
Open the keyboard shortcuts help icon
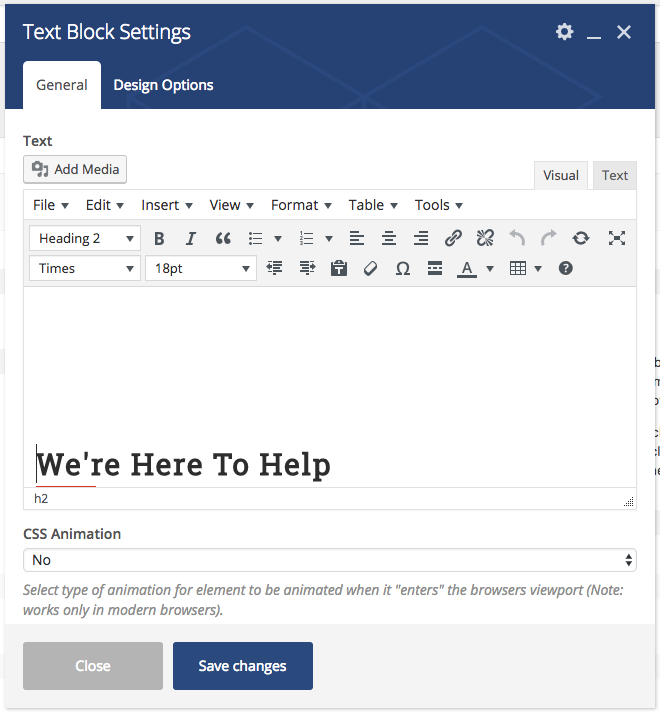(566, 268)
